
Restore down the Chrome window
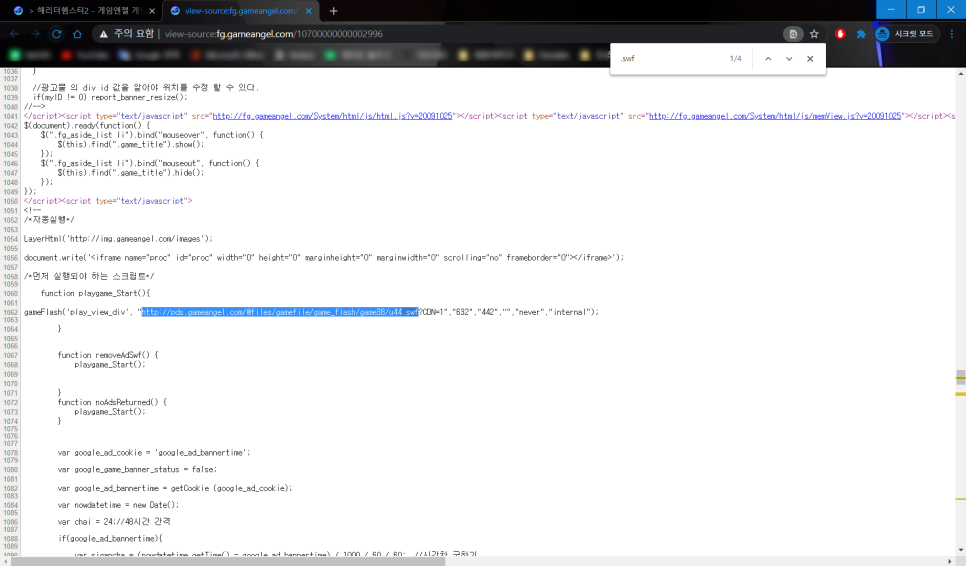tap(921, 9)
